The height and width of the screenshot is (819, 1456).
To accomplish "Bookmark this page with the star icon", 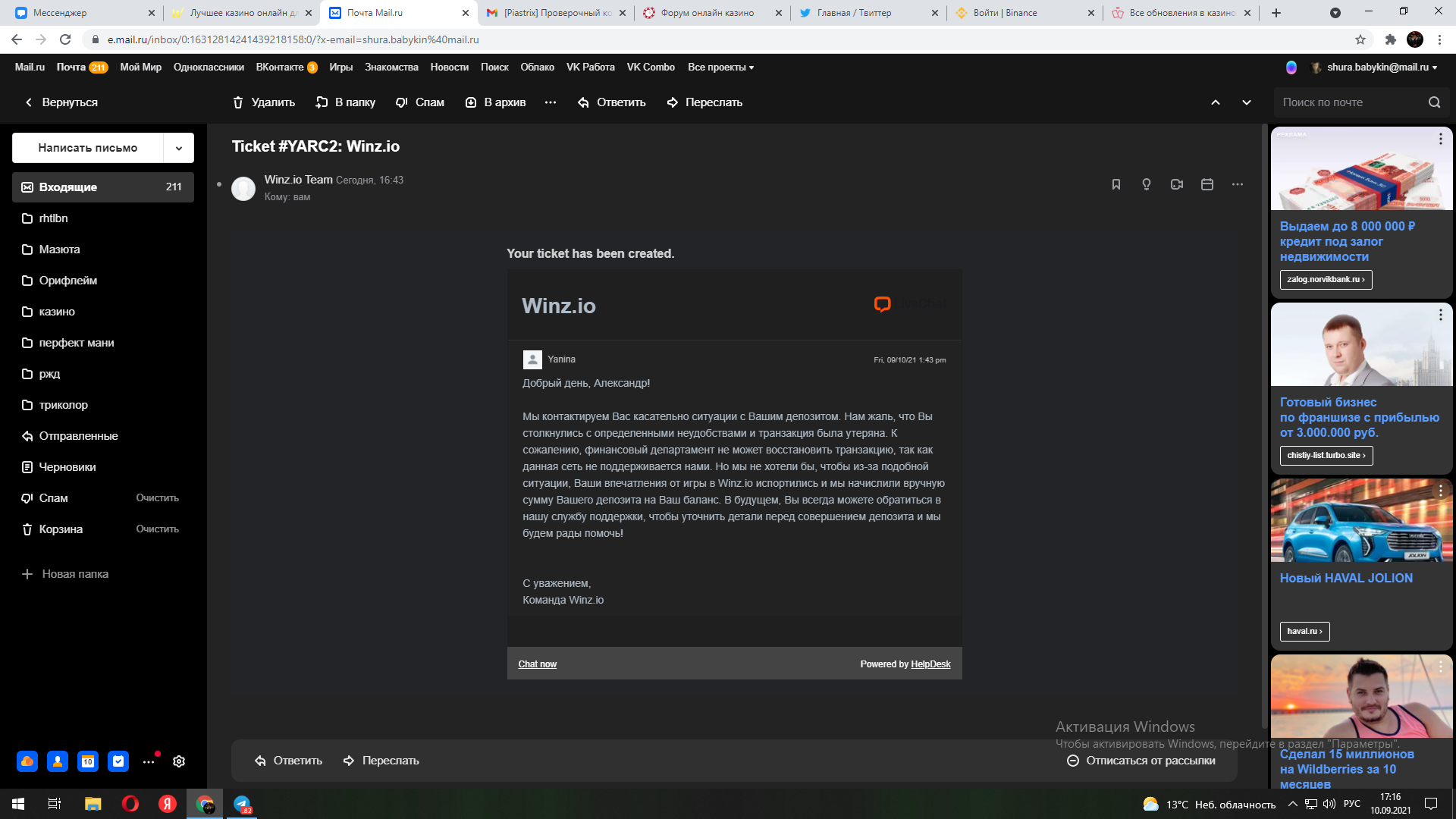I will (1360, 39).
